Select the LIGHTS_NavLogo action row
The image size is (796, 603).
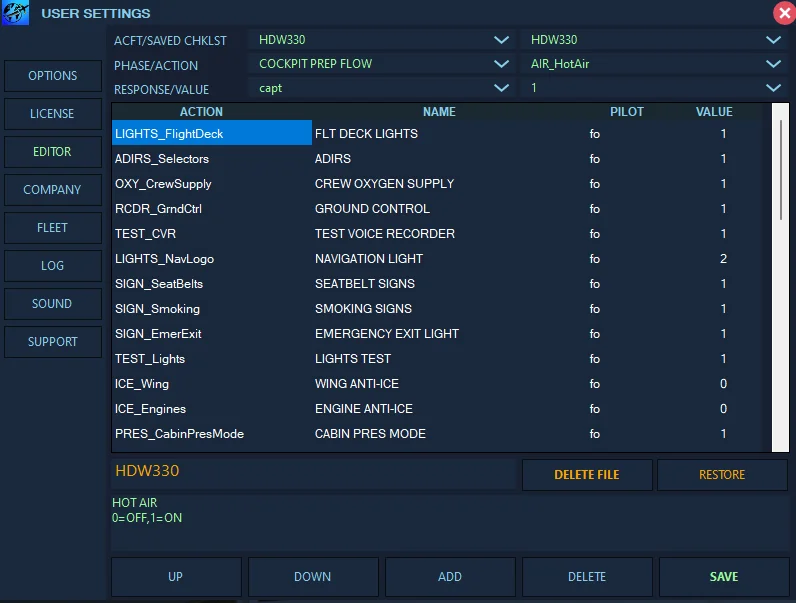[212, 259]
